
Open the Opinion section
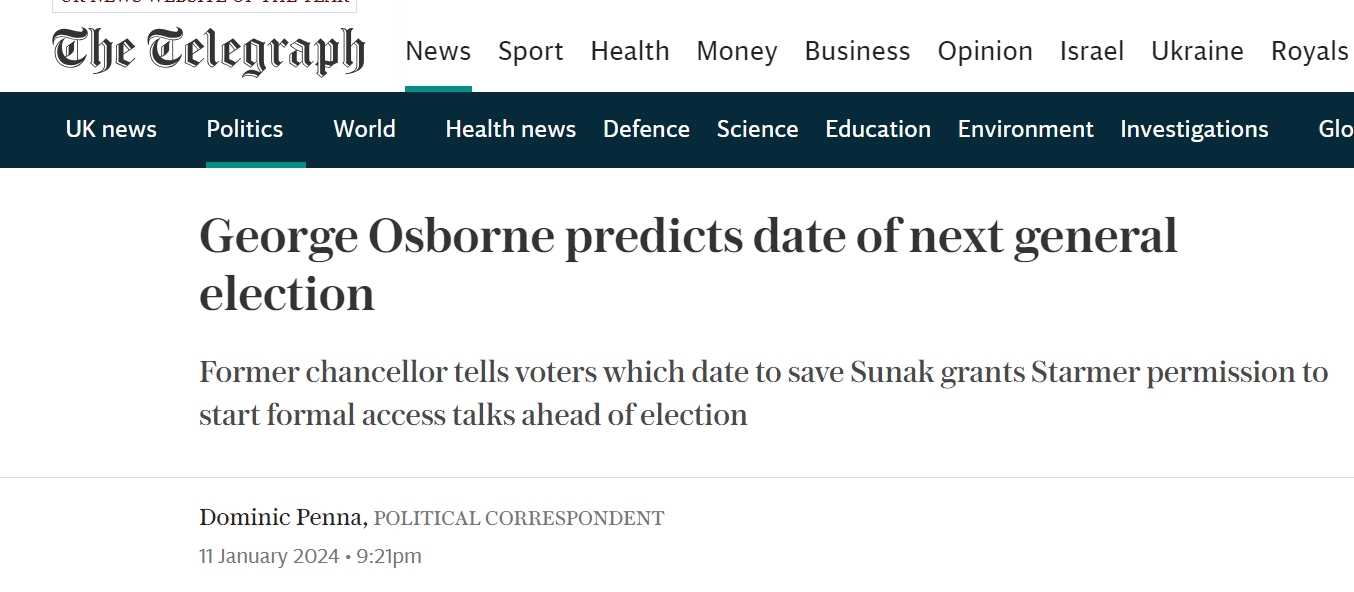(985, 51)
